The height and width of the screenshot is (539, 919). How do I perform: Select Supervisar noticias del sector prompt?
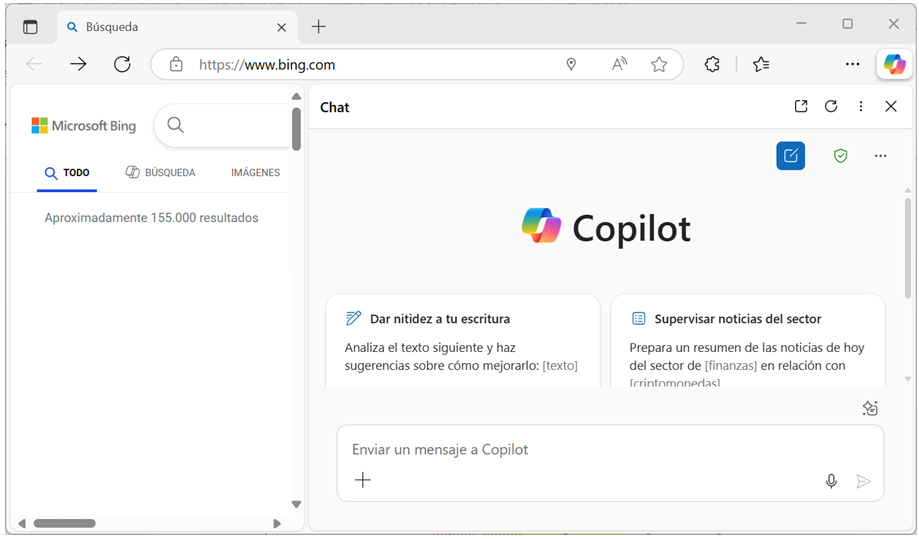tap(748, 340)
